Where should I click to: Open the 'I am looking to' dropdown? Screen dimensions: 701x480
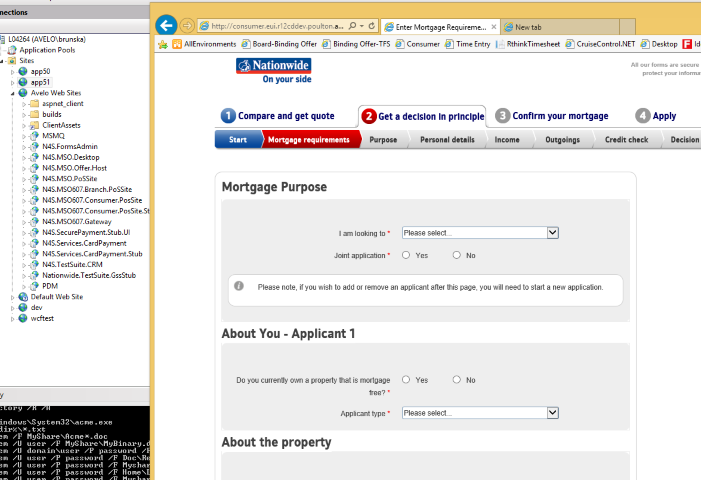[479, 232]
